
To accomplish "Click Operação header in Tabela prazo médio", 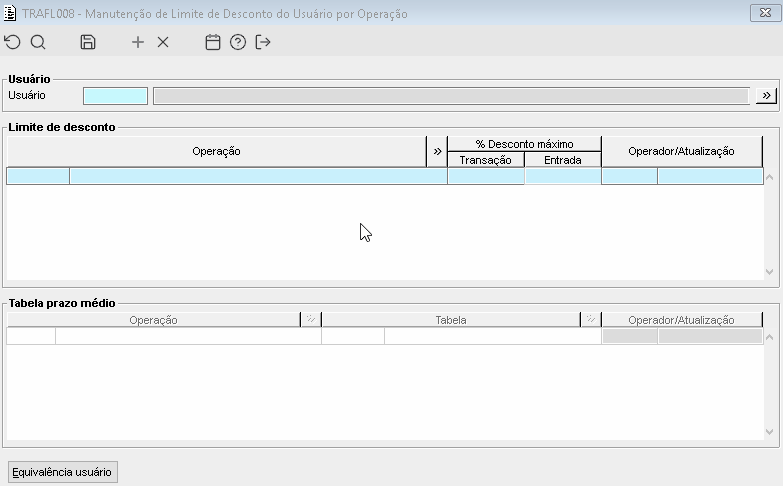I will tap(153, 320).
